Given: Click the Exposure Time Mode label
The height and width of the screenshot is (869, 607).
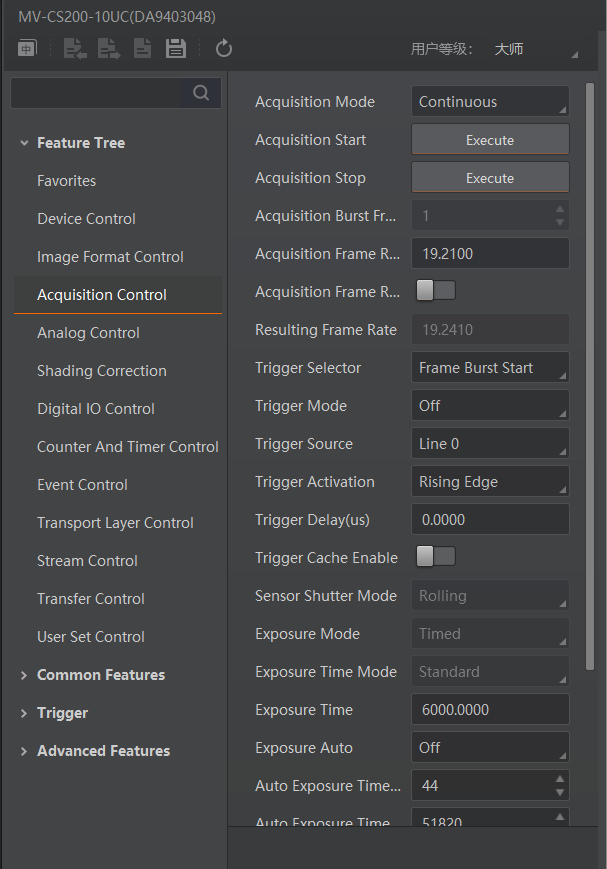Looking at the screenshot, I should [326, 672].
